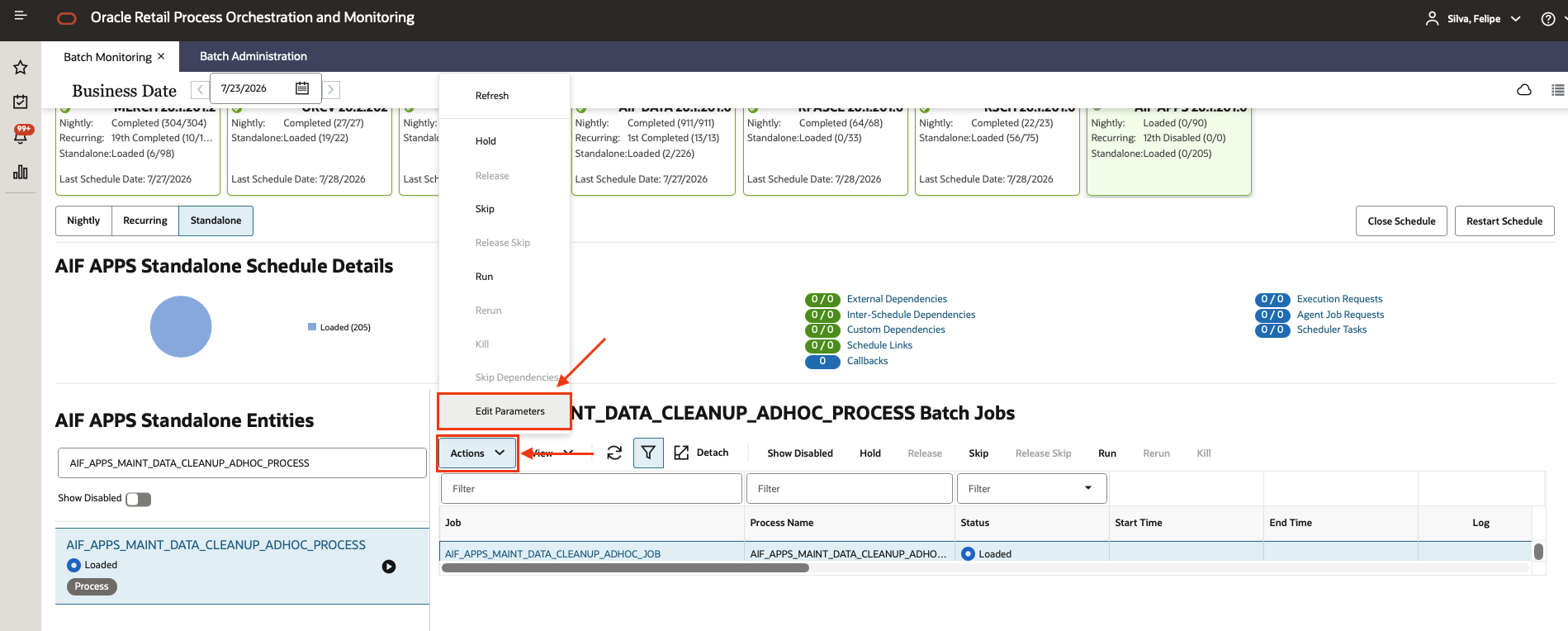
Task: Click Skip in the jobs toolbar
Action: [x=978, y=453]
